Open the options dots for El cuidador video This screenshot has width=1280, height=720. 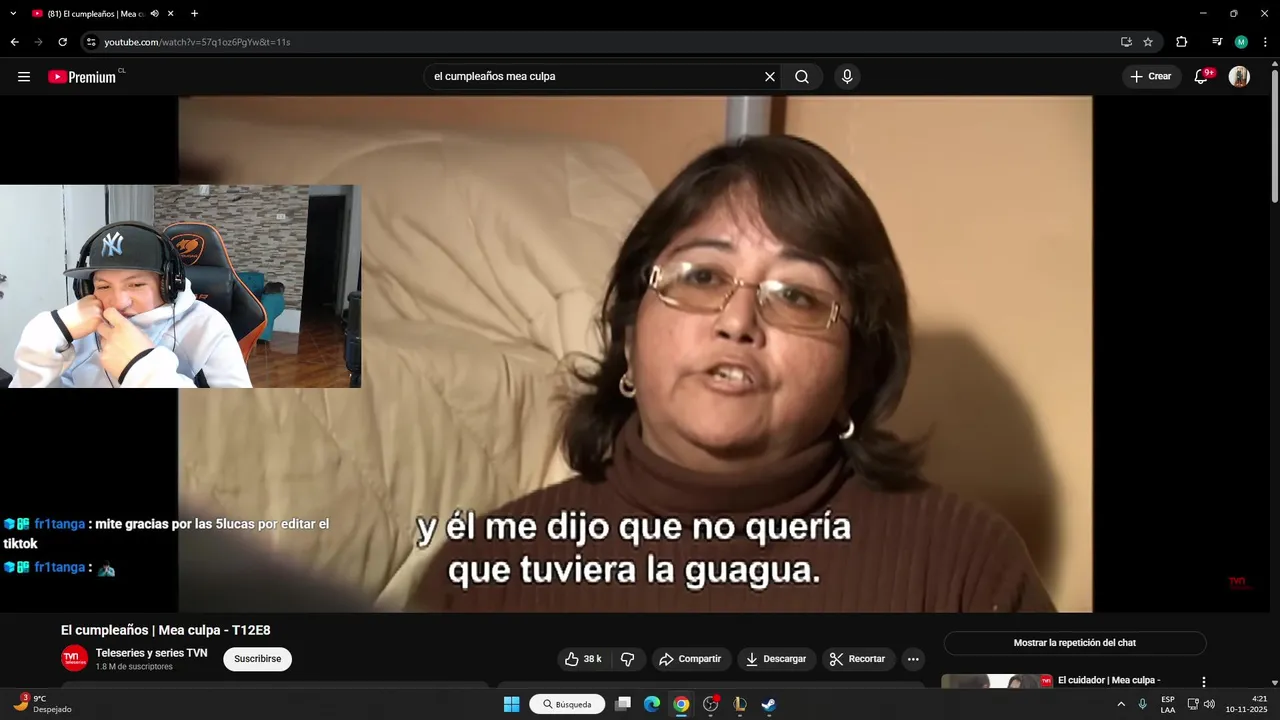tap(1204, 681)
